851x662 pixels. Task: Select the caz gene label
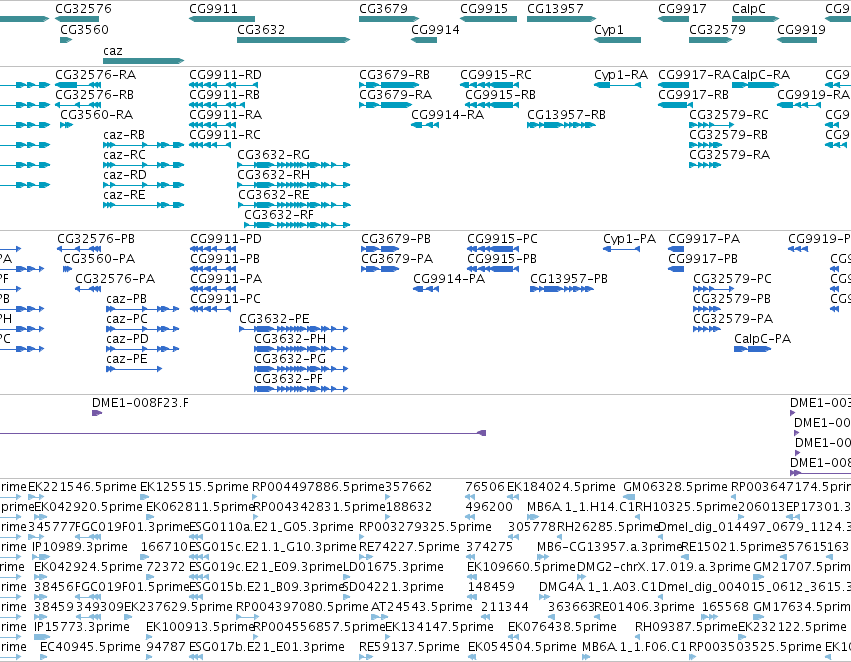pos(112,50)
